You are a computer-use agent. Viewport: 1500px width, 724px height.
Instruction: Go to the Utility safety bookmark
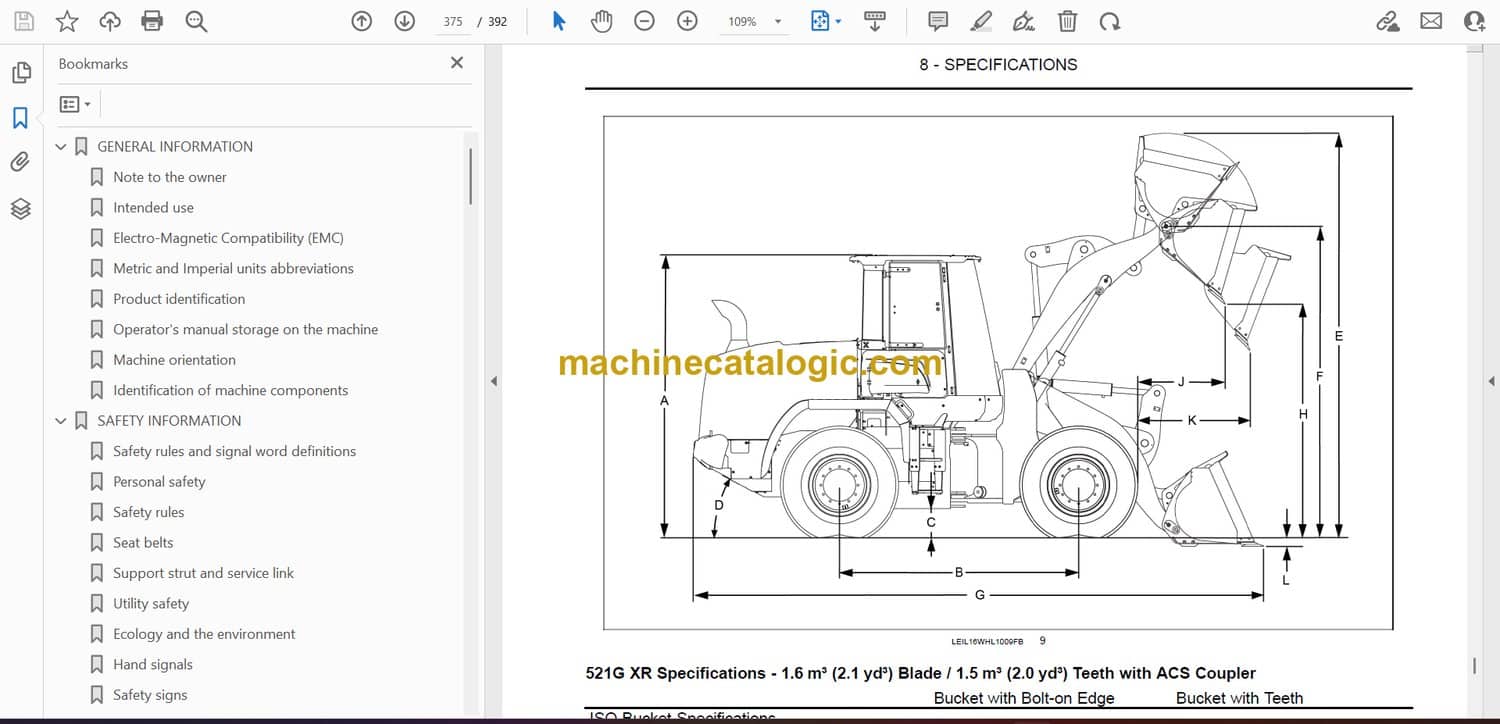(151, 604)
